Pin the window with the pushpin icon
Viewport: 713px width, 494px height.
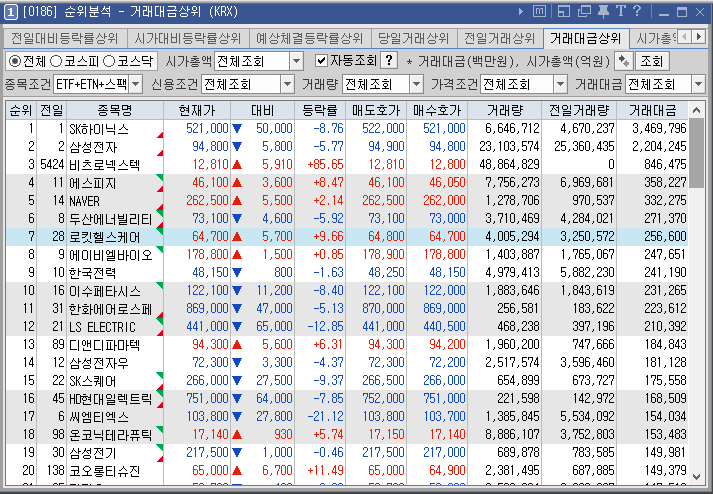click(x=603, y=11)
